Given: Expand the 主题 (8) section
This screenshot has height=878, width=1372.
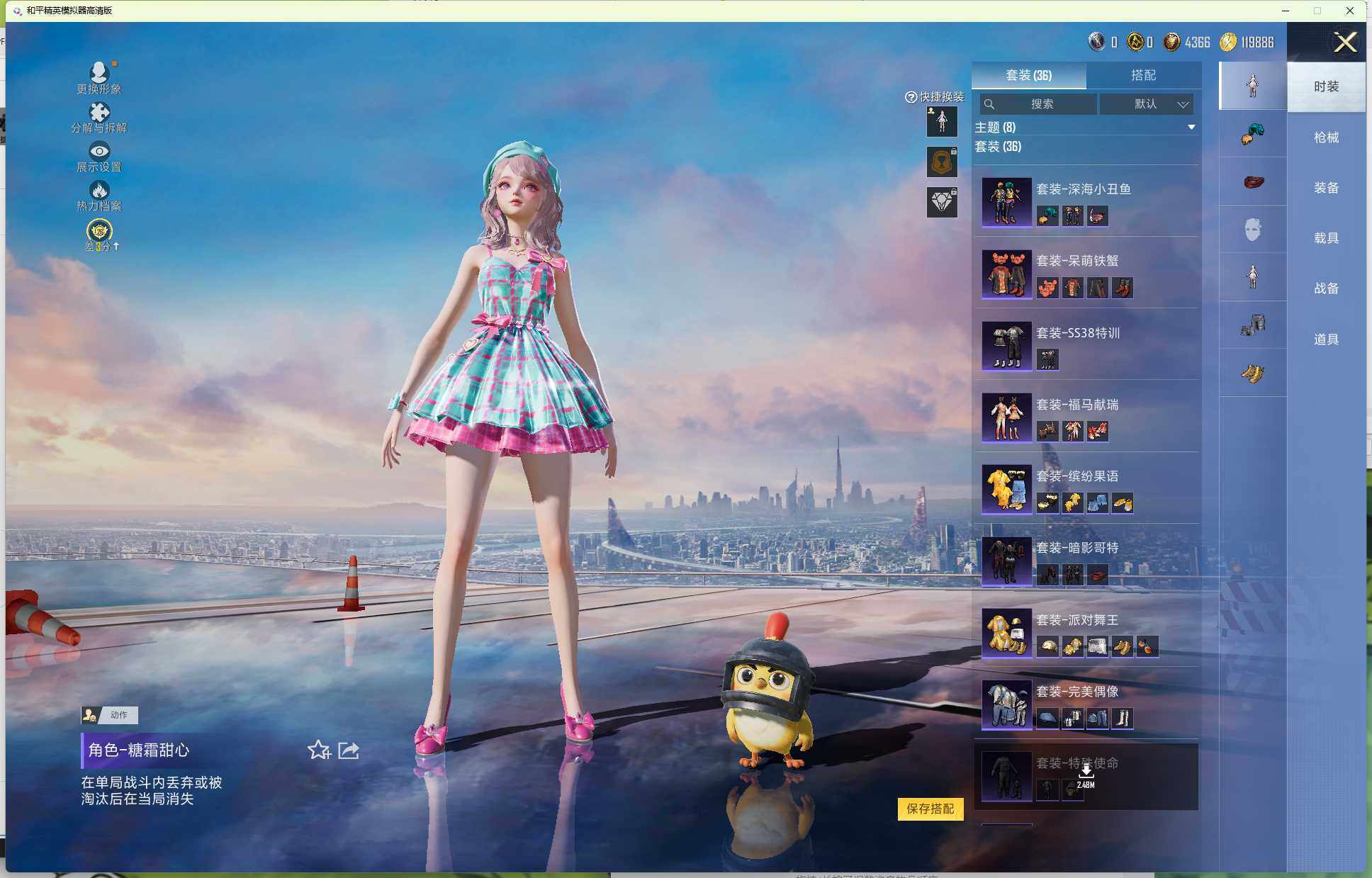Looking at the screenshot, I should 1191,128.
